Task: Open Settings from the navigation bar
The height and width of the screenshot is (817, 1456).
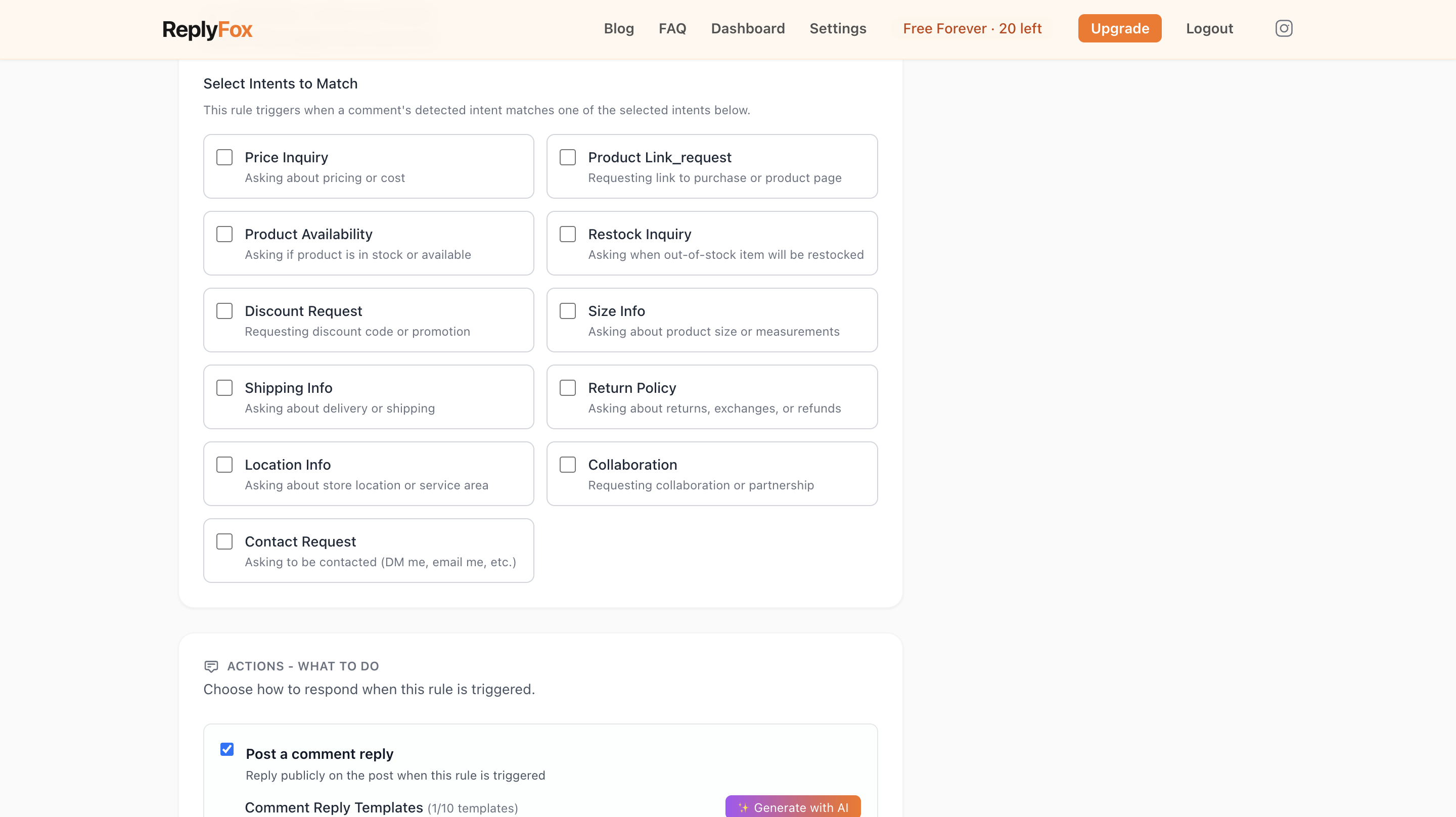Action: coord(837,28)
